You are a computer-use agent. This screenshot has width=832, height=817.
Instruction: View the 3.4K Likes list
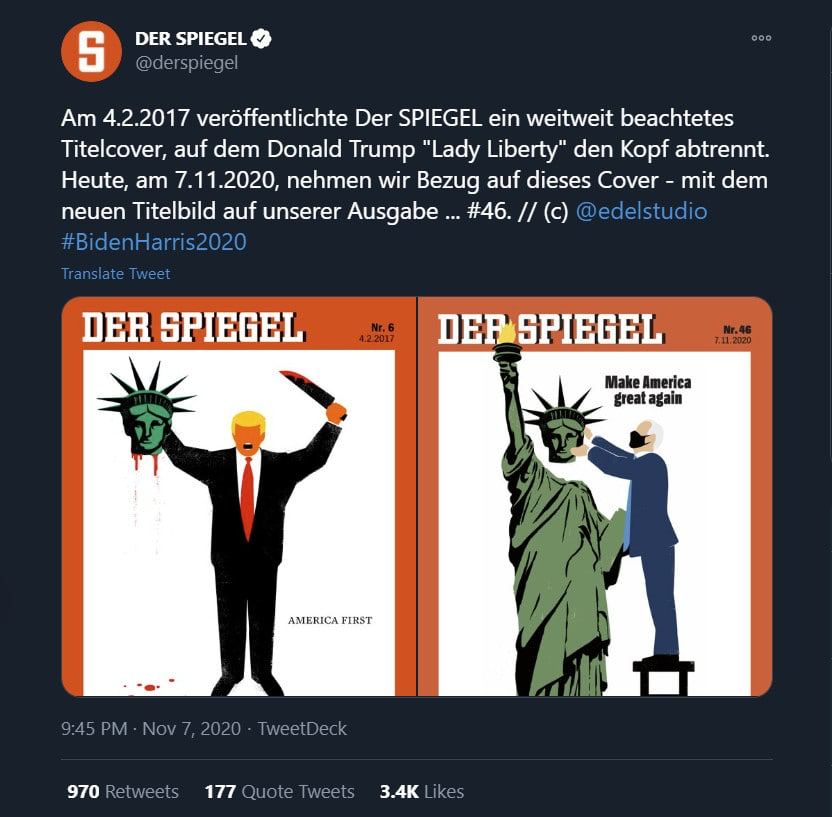[x=422, y=792]
